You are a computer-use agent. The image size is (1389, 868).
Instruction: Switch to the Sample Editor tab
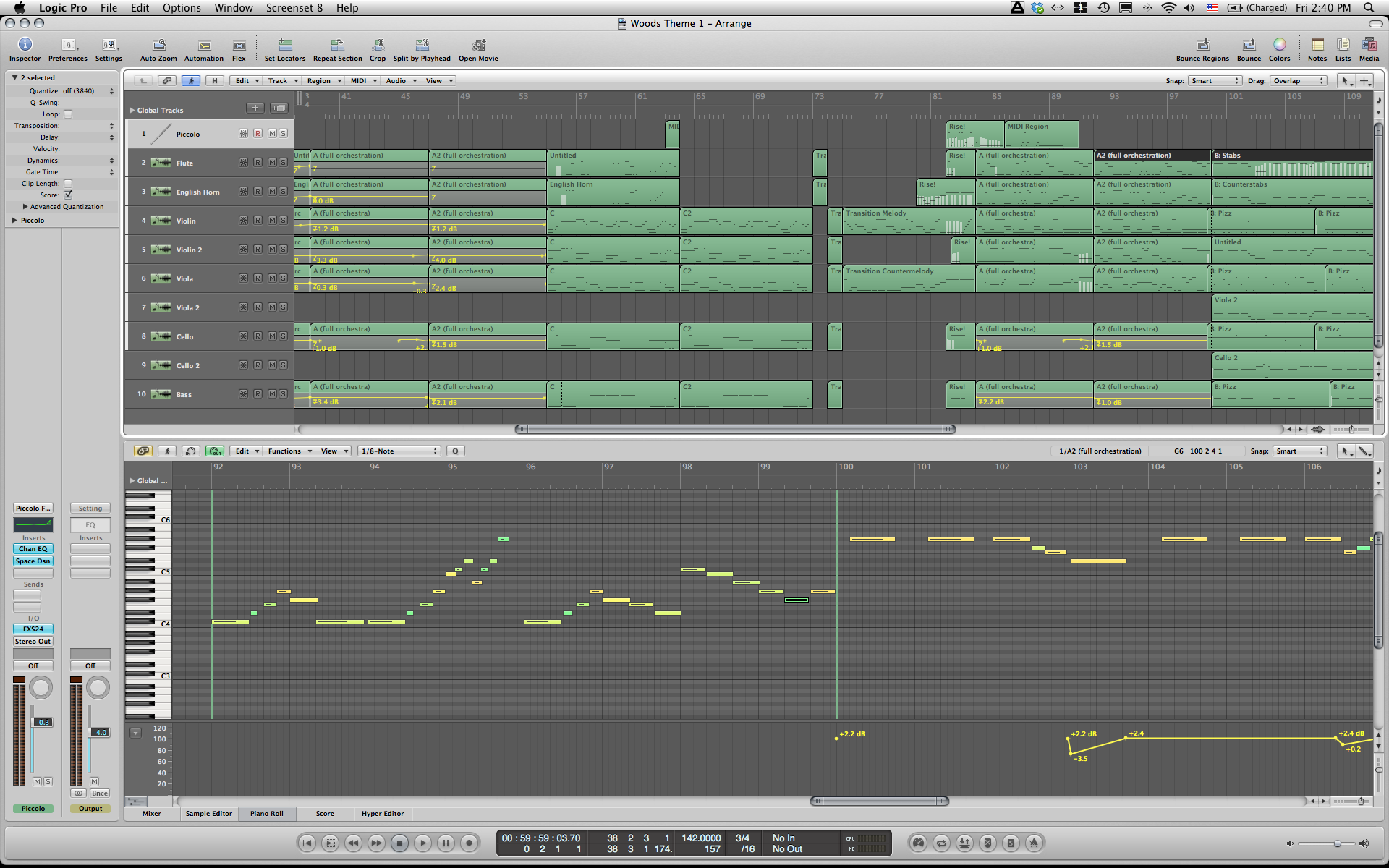pyautogui.click(x=209, y=814)
